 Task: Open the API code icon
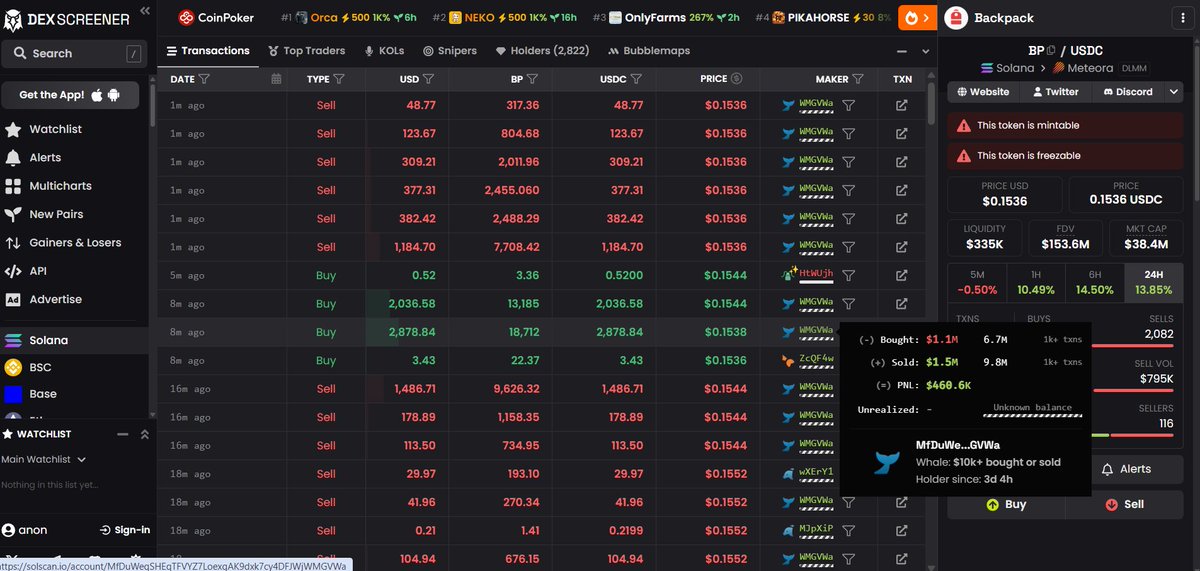pyautogui.click(x=13, y=271)
